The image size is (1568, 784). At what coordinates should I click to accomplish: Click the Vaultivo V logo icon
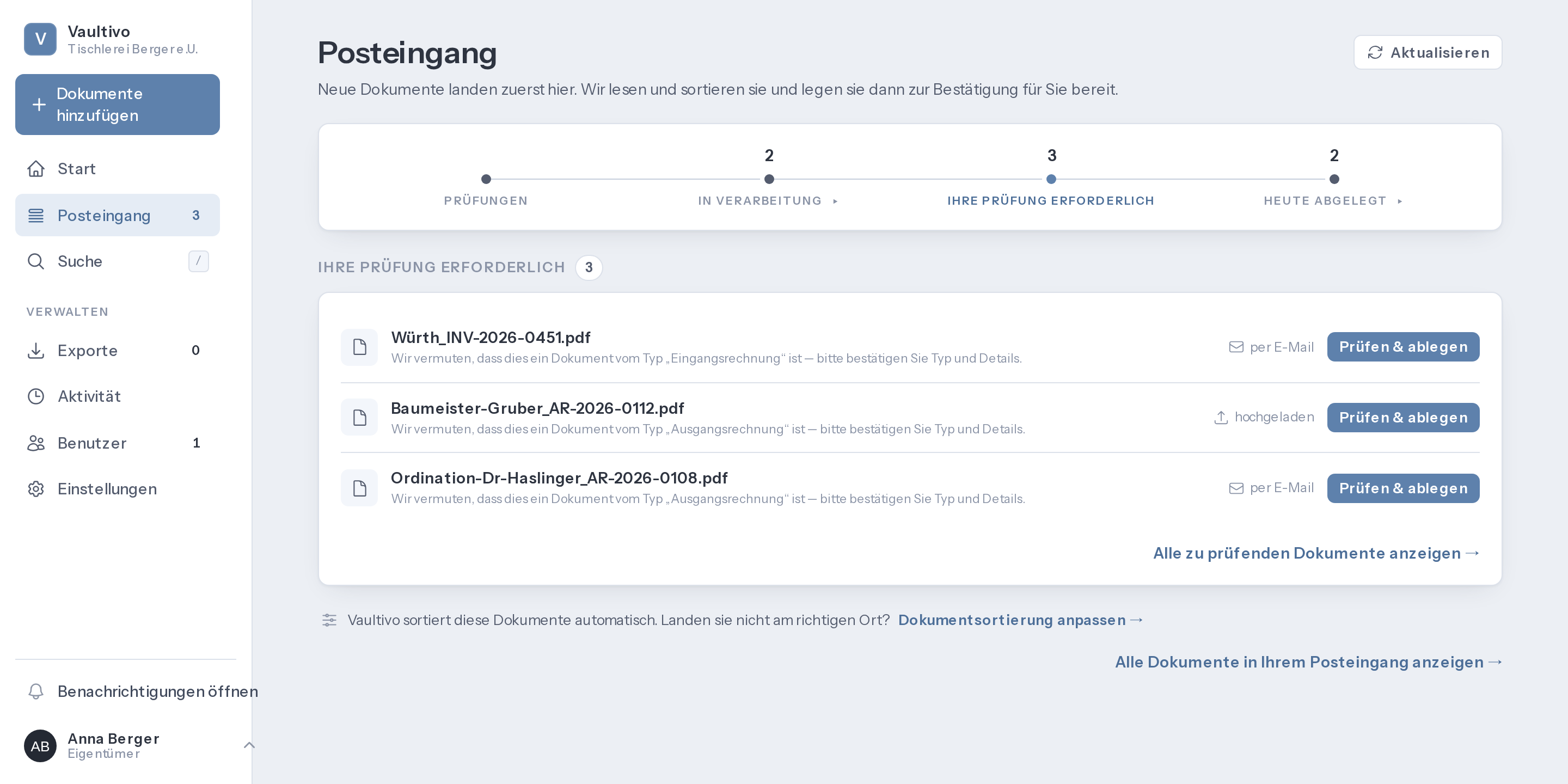click(40, 39)
